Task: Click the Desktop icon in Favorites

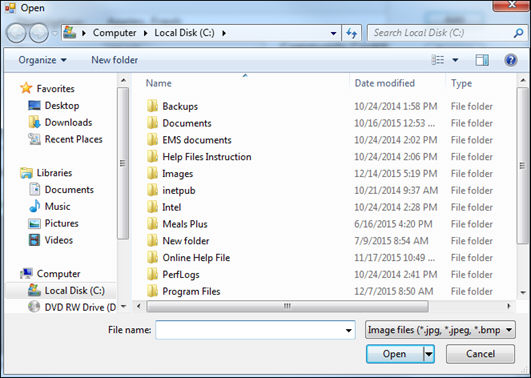Action: [35, 105]
